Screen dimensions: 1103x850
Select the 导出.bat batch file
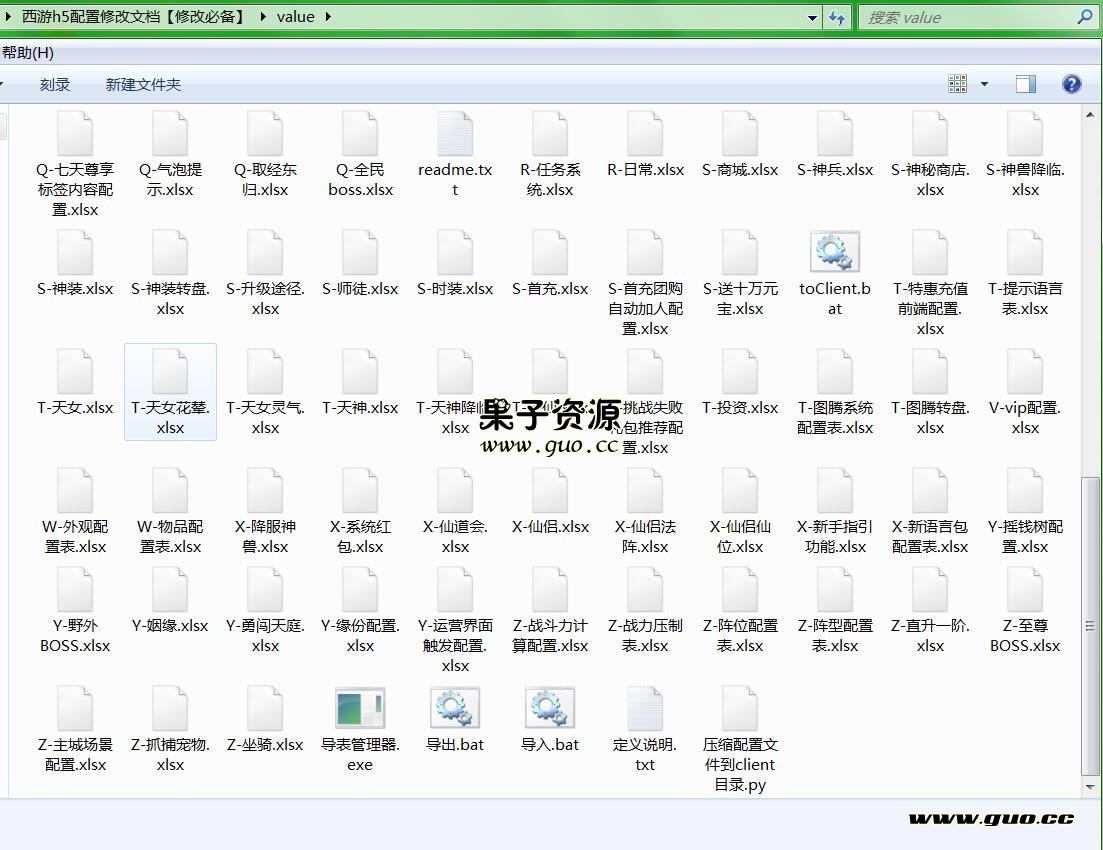point(455,709)
